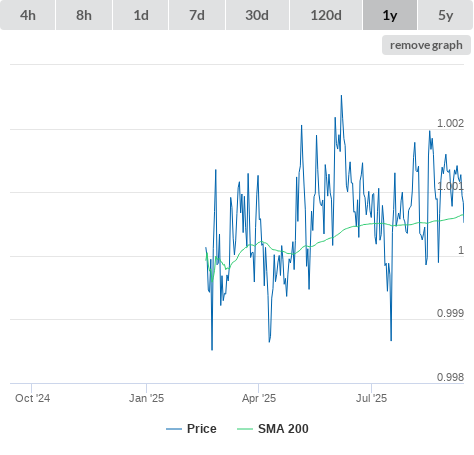Click the Jan '25 axis label
The height and width of the screenshot is (455, 474).
coord(146,398)
